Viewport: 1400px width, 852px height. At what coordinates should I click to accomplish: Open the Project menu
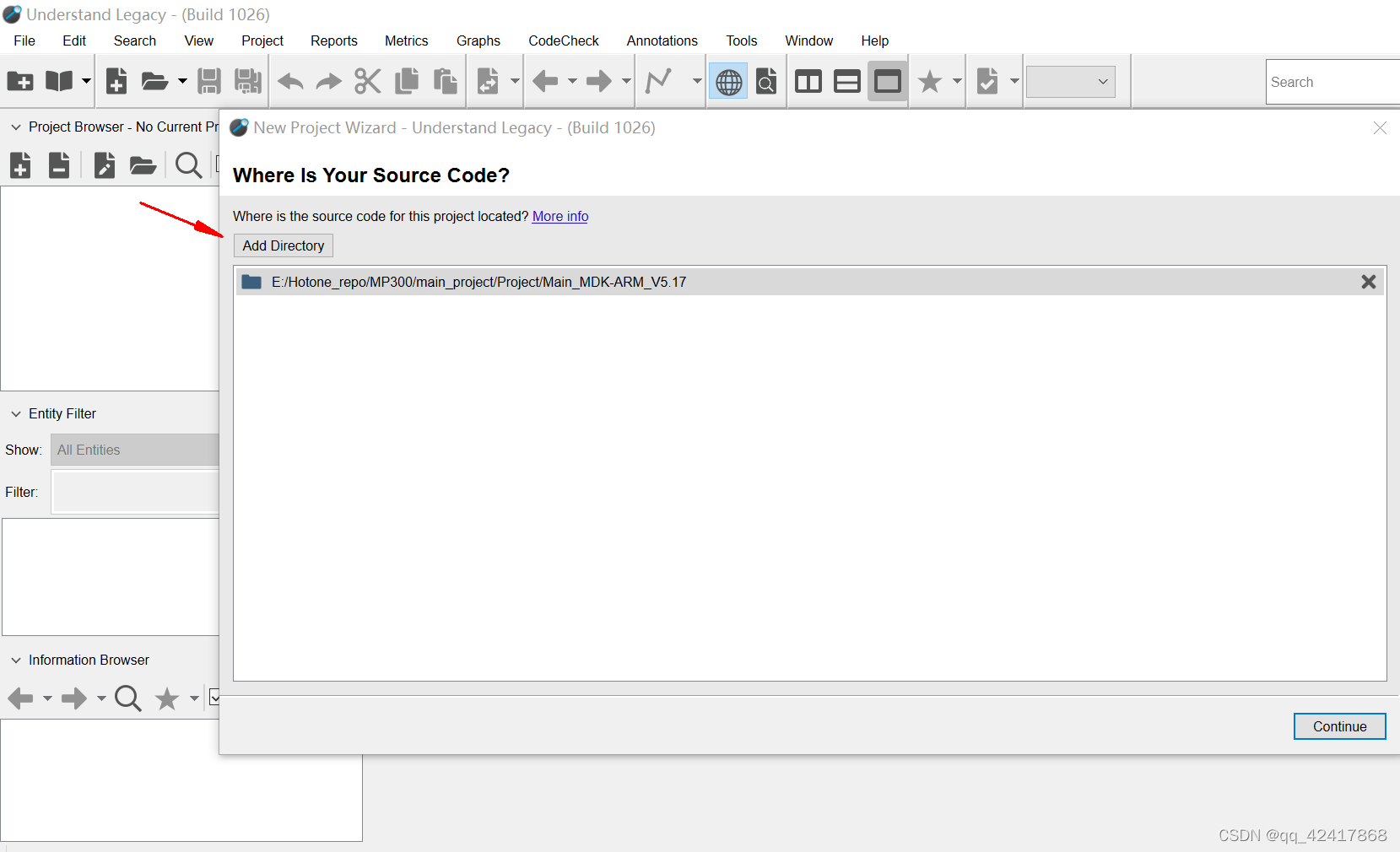point(262,40)
